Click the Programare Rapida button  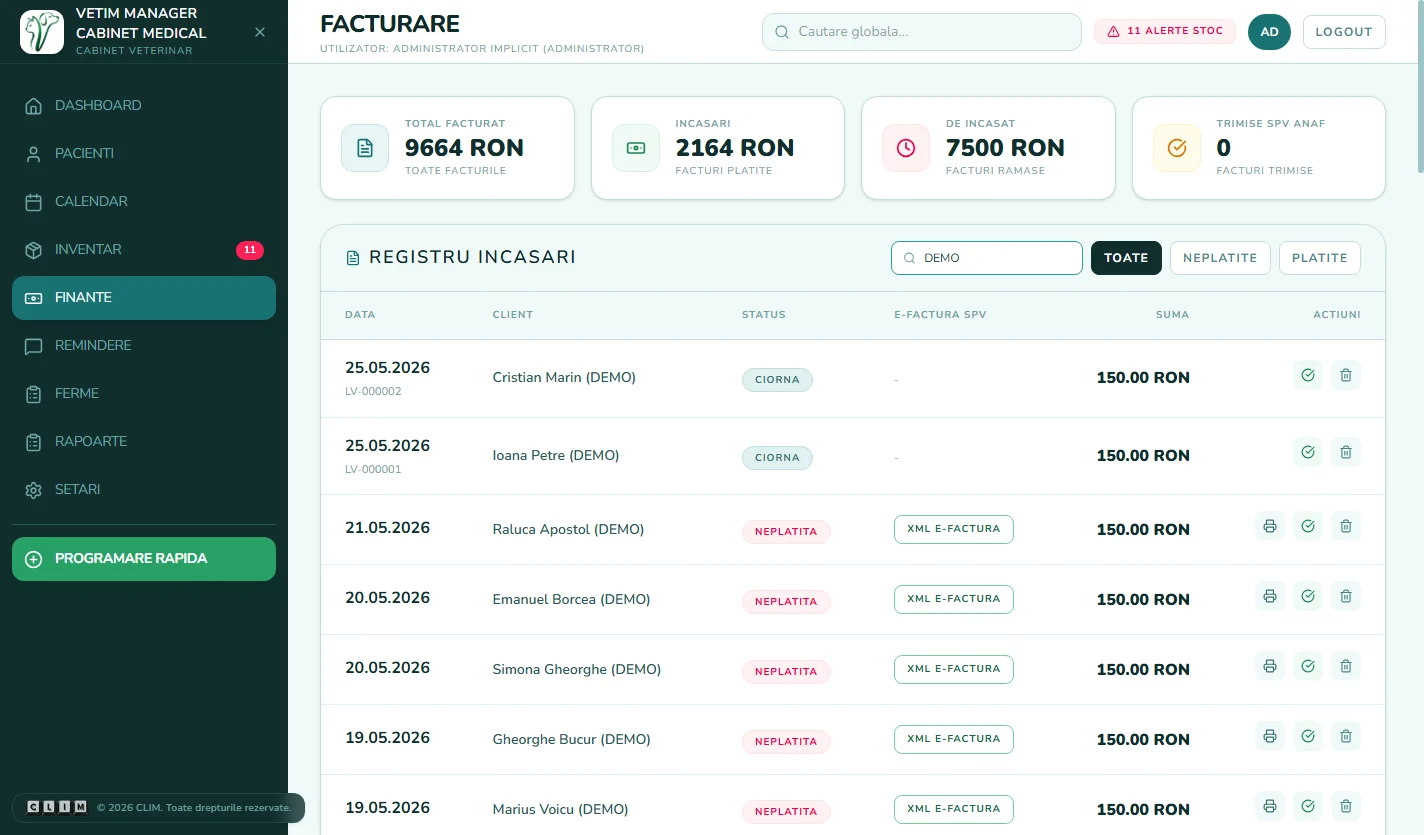[x=144, y=559]
